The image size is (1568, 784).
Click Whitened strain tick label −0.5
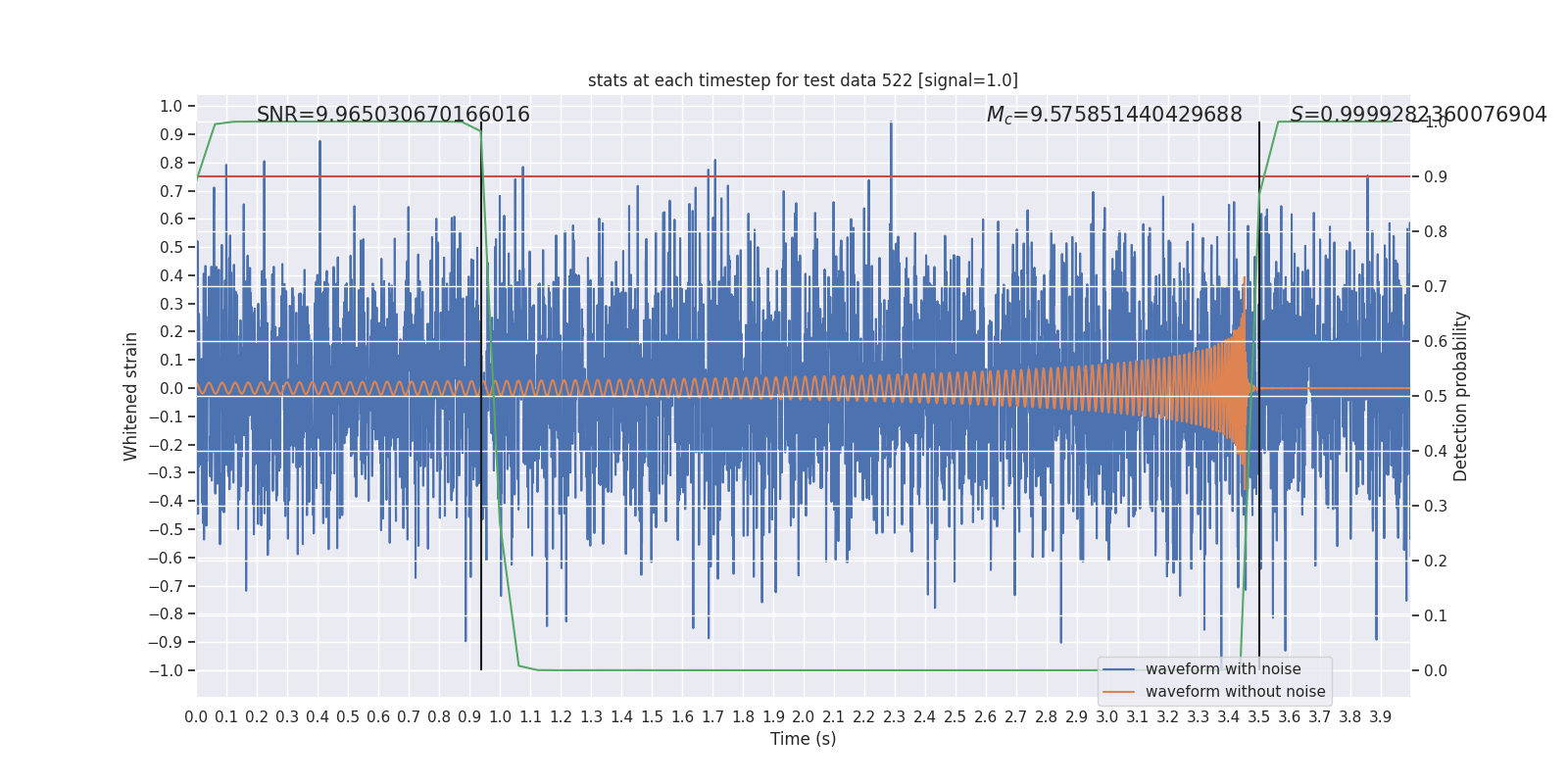pos(166,529)
